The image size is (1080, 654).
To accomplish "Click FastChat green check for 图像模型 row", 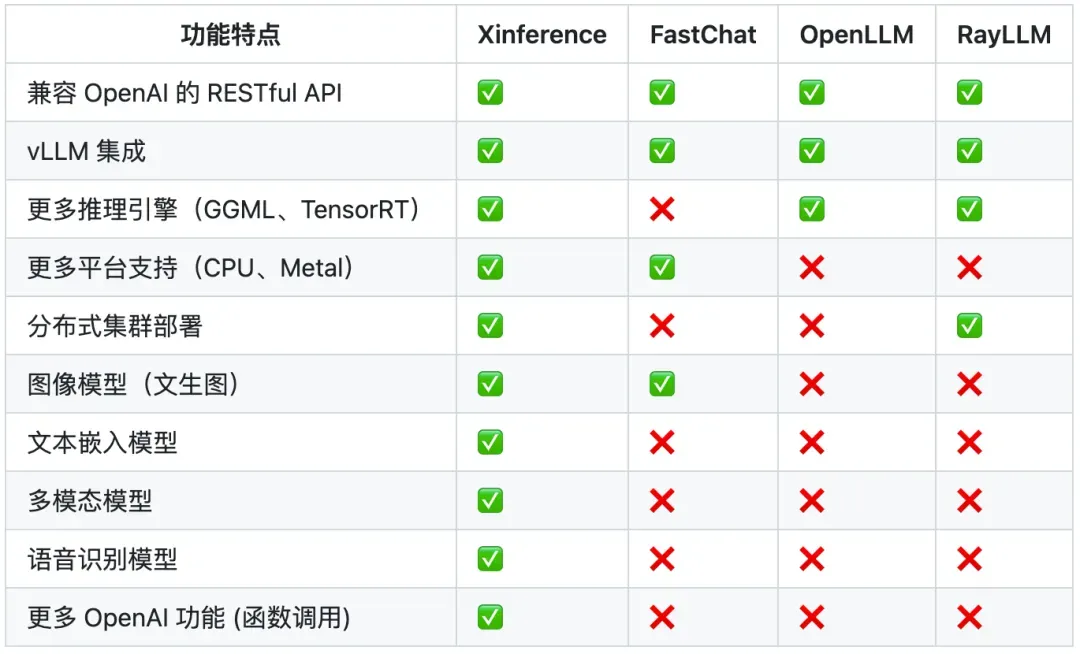I will [x=662, y=383].
